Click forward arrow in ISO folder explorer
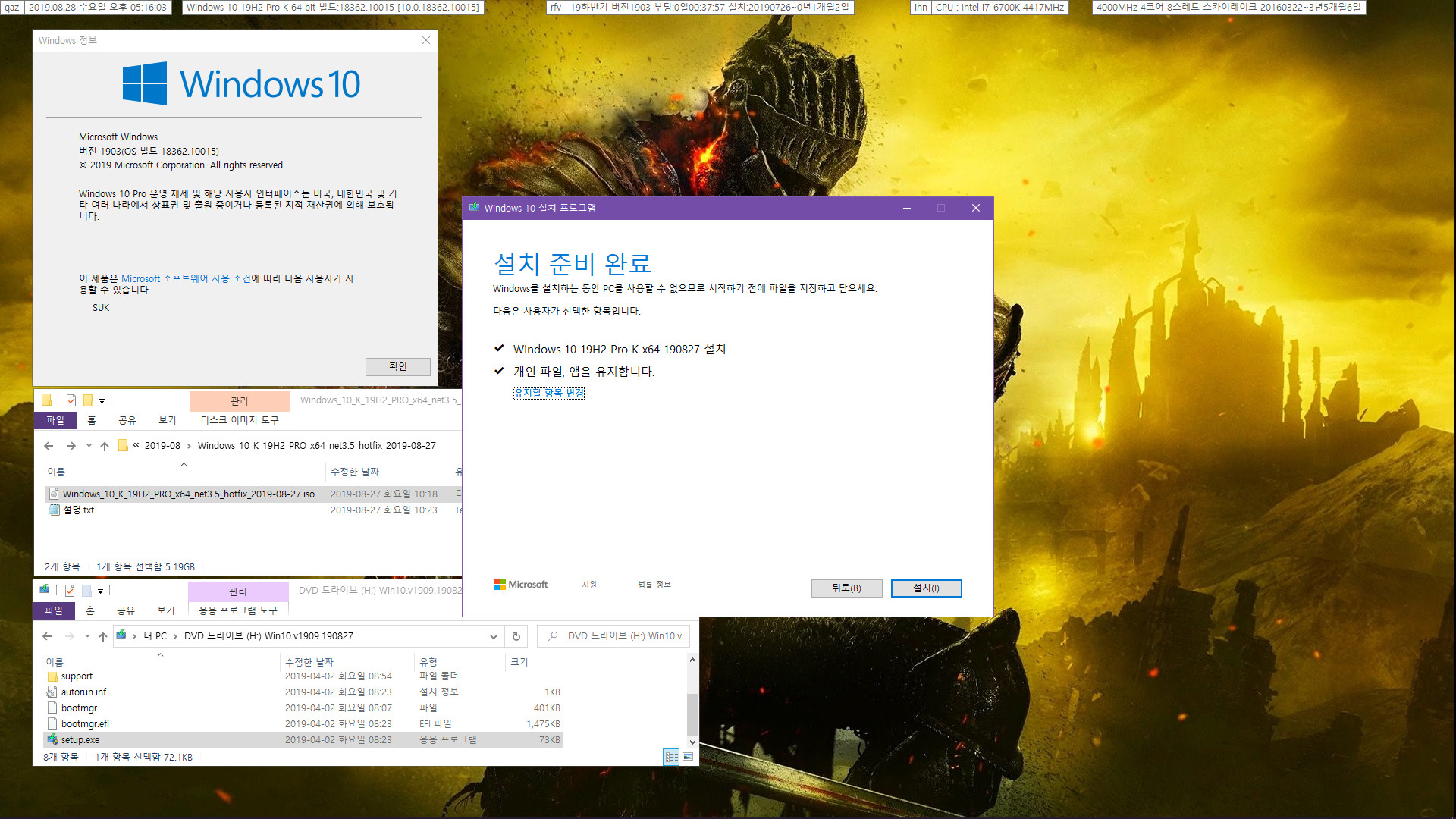1456x819 pixels. [71, 446]
